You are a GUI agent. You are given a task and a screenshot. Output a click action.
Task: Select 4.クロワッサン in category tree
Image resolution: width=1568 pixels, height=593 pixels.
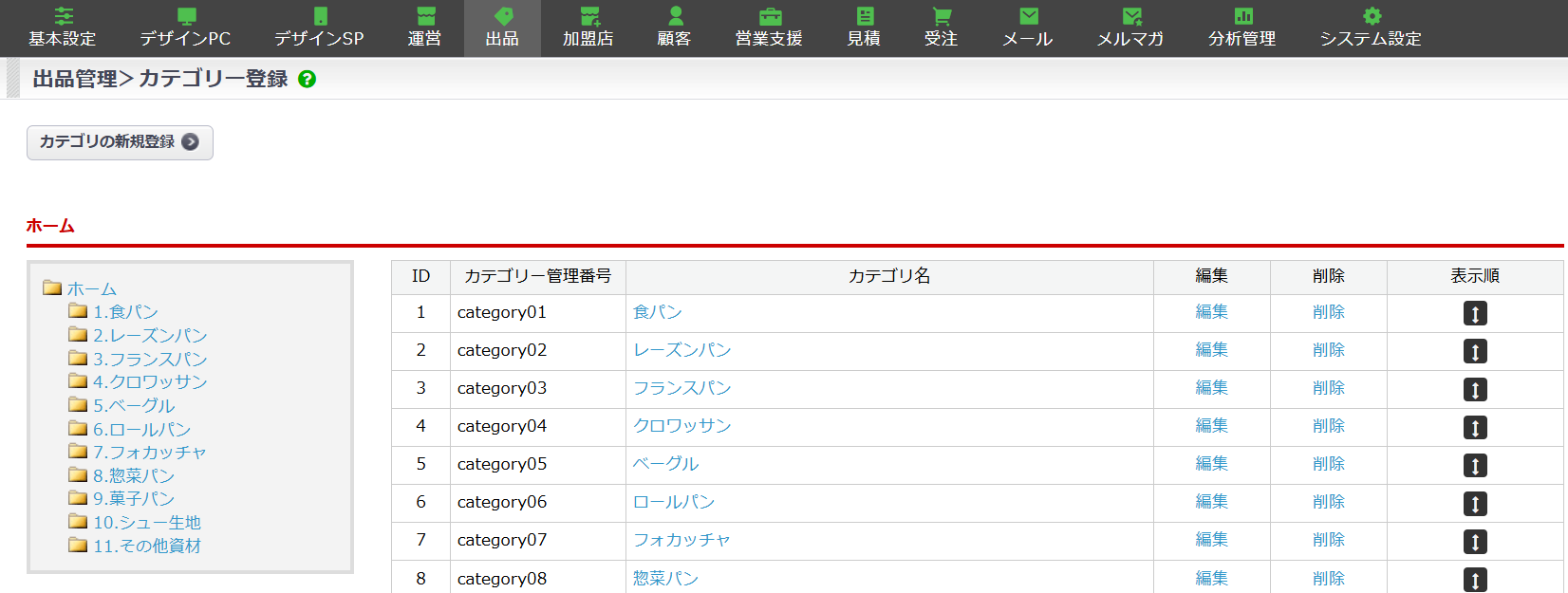pyautogui.click(x=150, y=381)
